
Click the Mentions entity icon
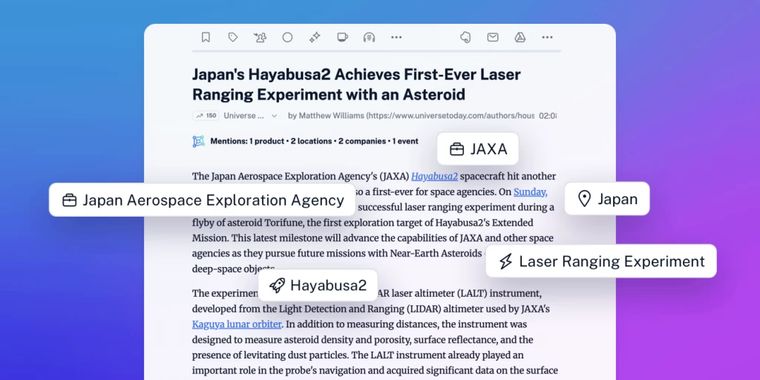[198, 142]
